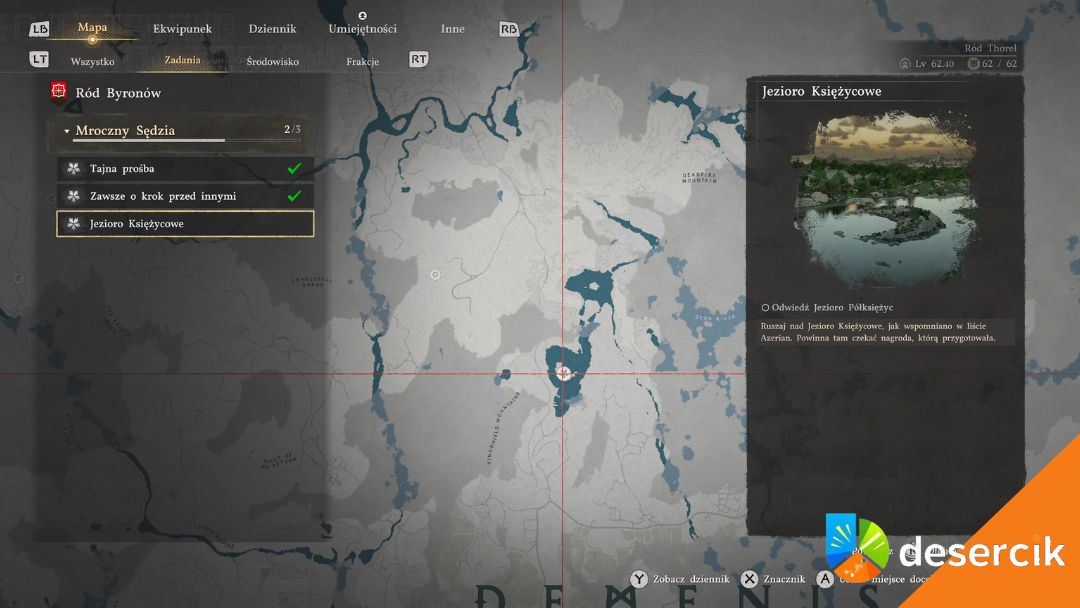This screenshot has height=608, width=1080.
Task: Select the Jezioro Księżycowe quest entry
Action: click(x=185, y=224)
